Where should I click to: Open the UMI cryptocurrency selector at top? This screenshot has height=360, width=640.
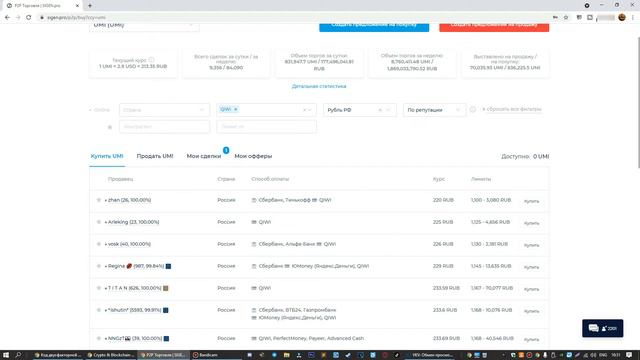point(144,25)
